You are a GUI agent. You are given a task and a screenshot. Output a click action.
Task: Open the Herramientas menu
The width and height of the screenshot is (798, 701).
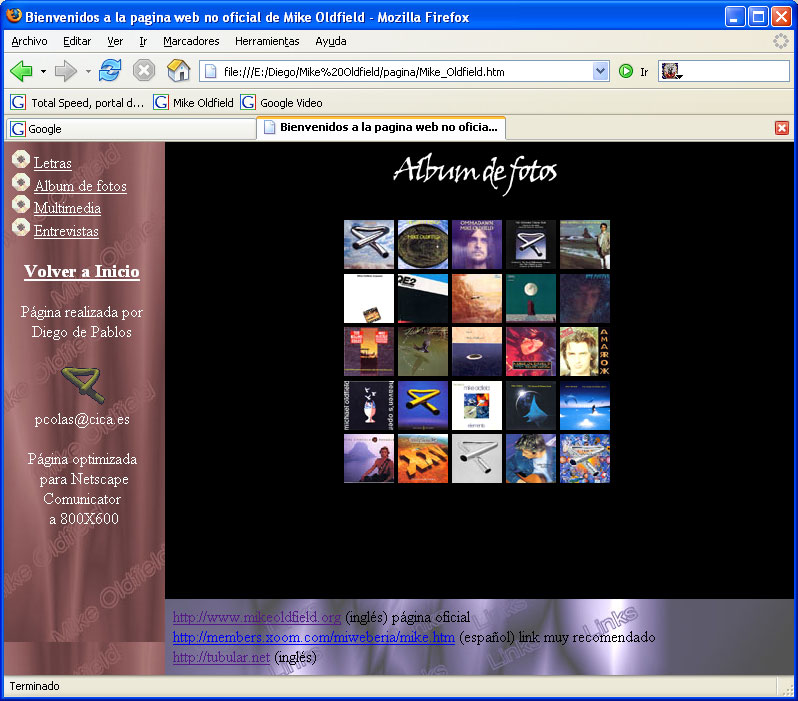tap(267, 41)
